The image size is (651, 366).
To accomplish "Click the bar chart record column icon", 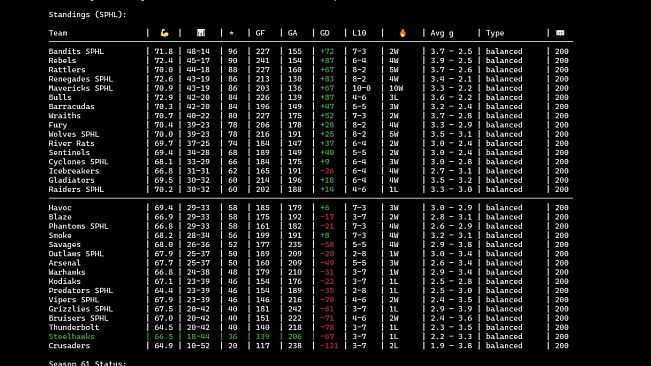I will coord(201,33).
